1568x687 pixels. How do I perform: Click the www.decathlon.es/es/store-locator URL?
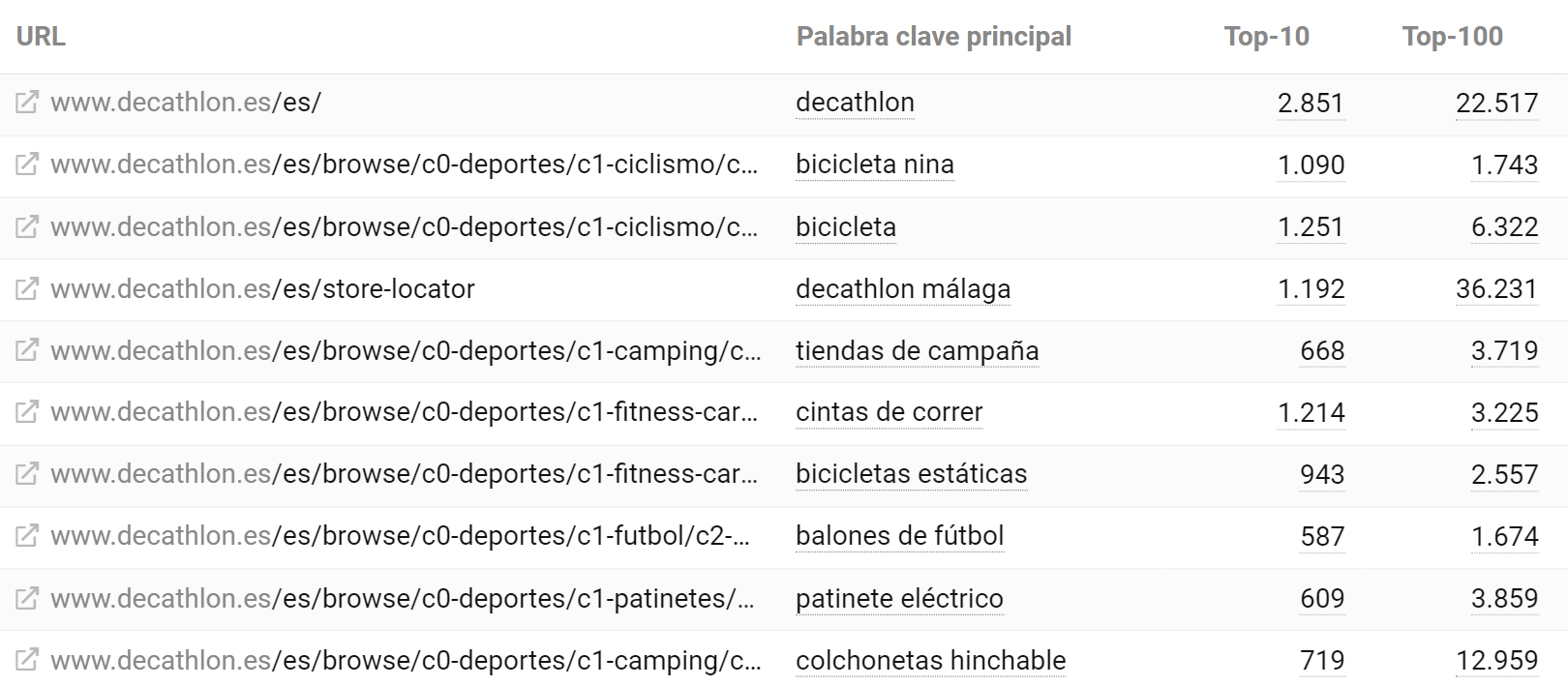[x=262, y=288]
